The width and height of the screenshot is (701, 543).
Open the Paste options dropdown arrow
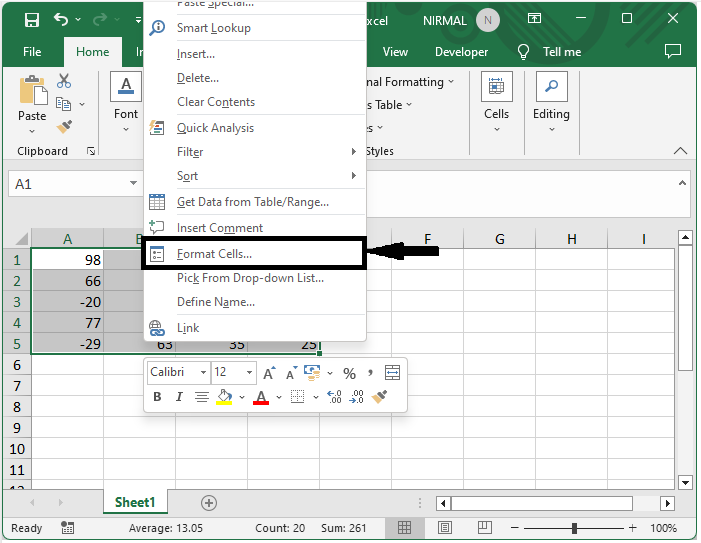click(32, 131)
